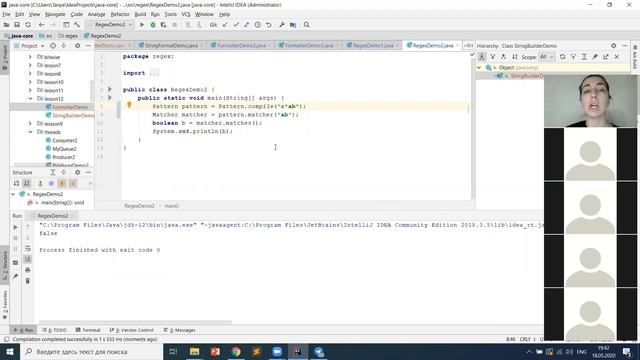Viewport: 640px width, 360px height.
Task: Commit changes with the green checkmark icon
Action: click(x=236, y=25)
